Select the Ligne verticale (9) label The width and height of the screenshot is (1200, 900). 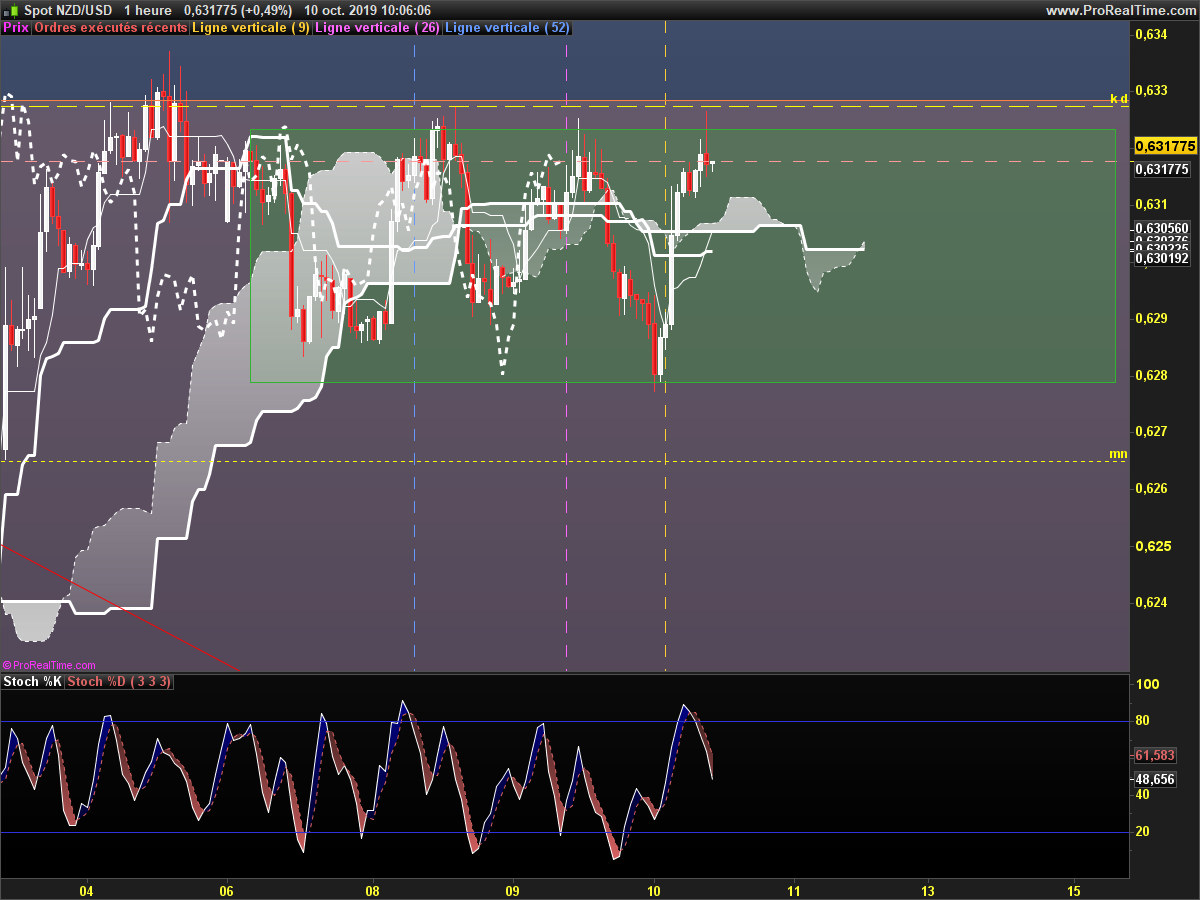[x=251, y=28]
